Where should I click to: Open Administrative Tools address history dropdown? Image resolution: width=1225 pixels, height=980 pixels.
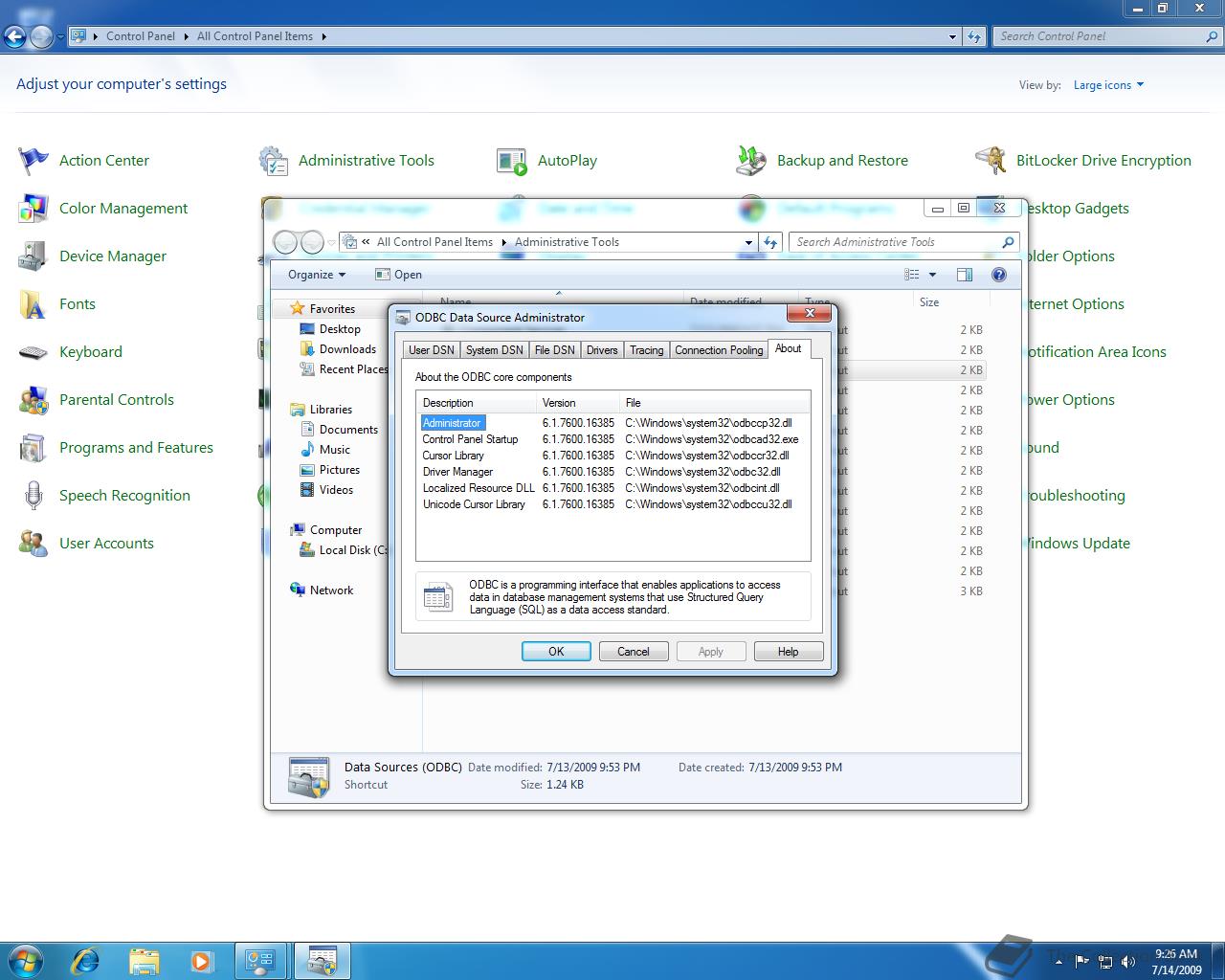tap(748, 242)
